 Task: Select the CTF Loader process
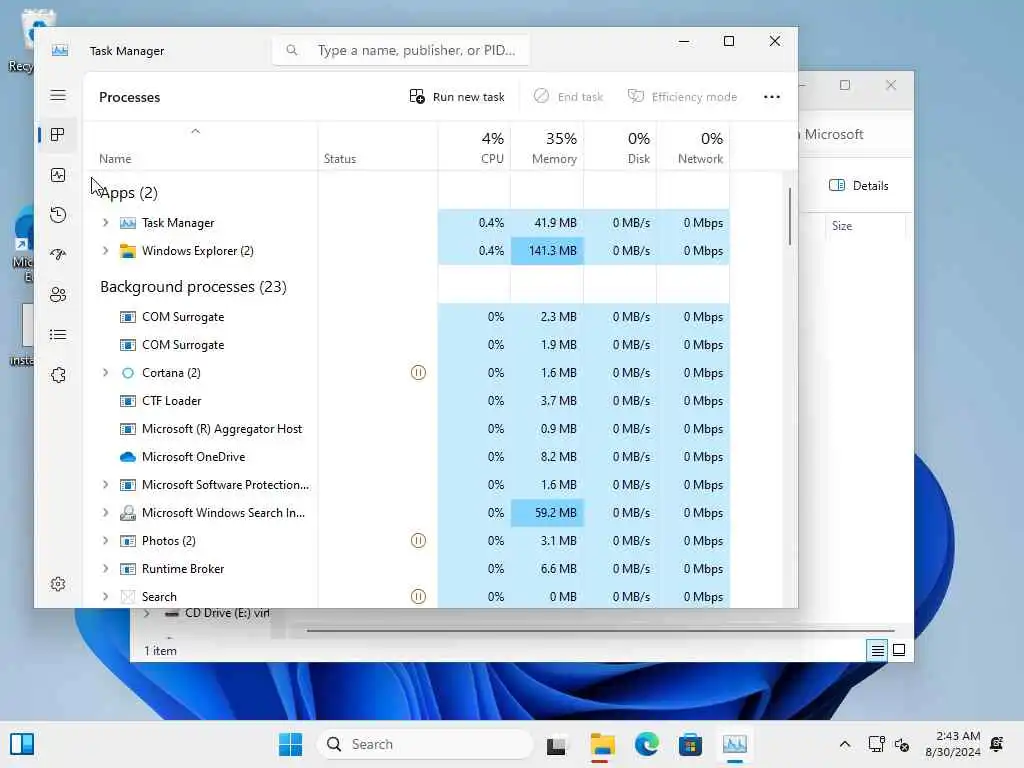407,401
